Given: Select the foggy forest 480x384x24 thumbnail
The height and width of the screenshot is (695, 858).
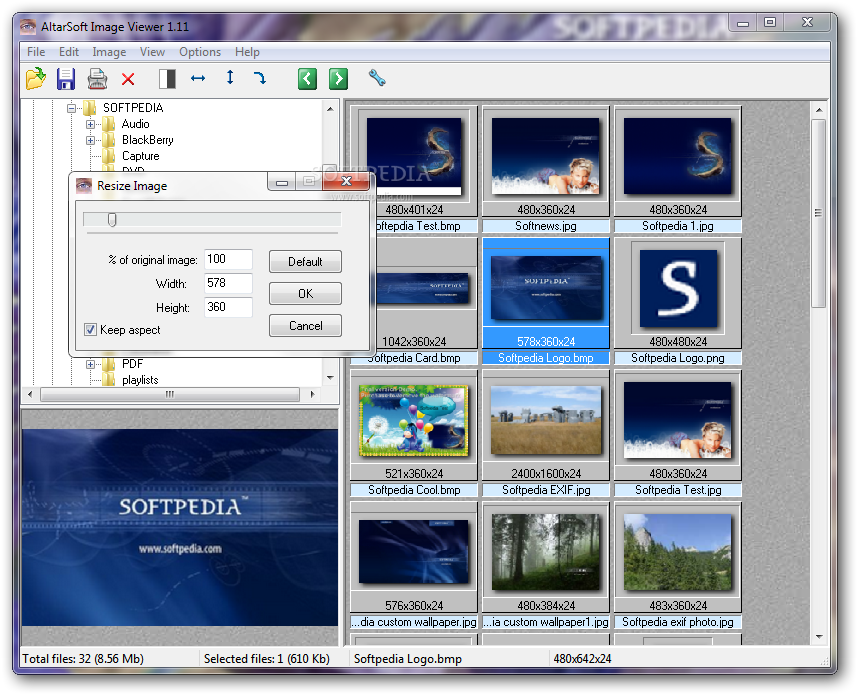Looking at the screenshot, I should [546, 557].
